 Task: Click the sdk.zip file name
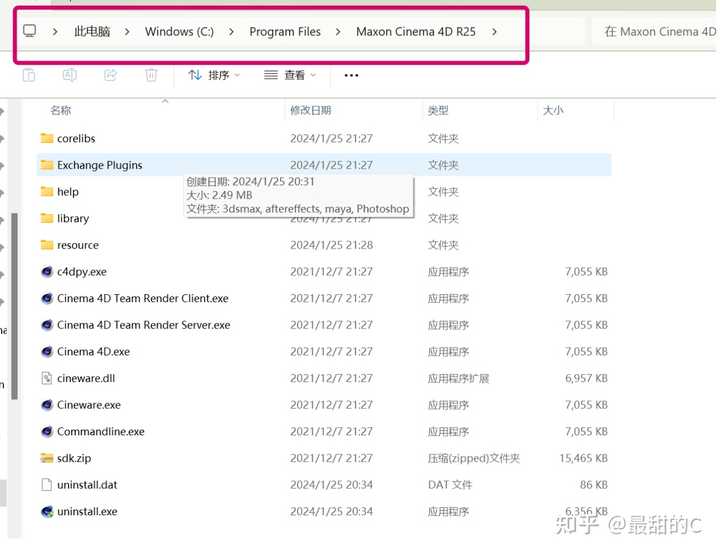(x=74, y=458)
